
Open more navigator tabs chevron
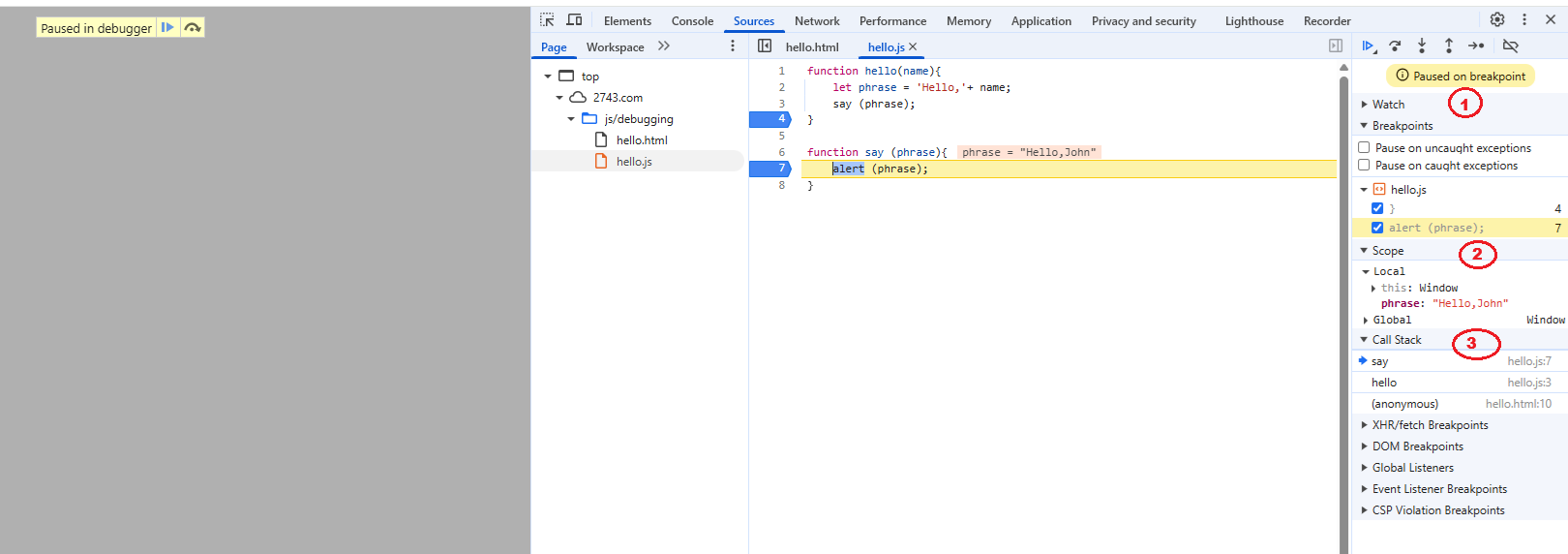tap(664, 46)
